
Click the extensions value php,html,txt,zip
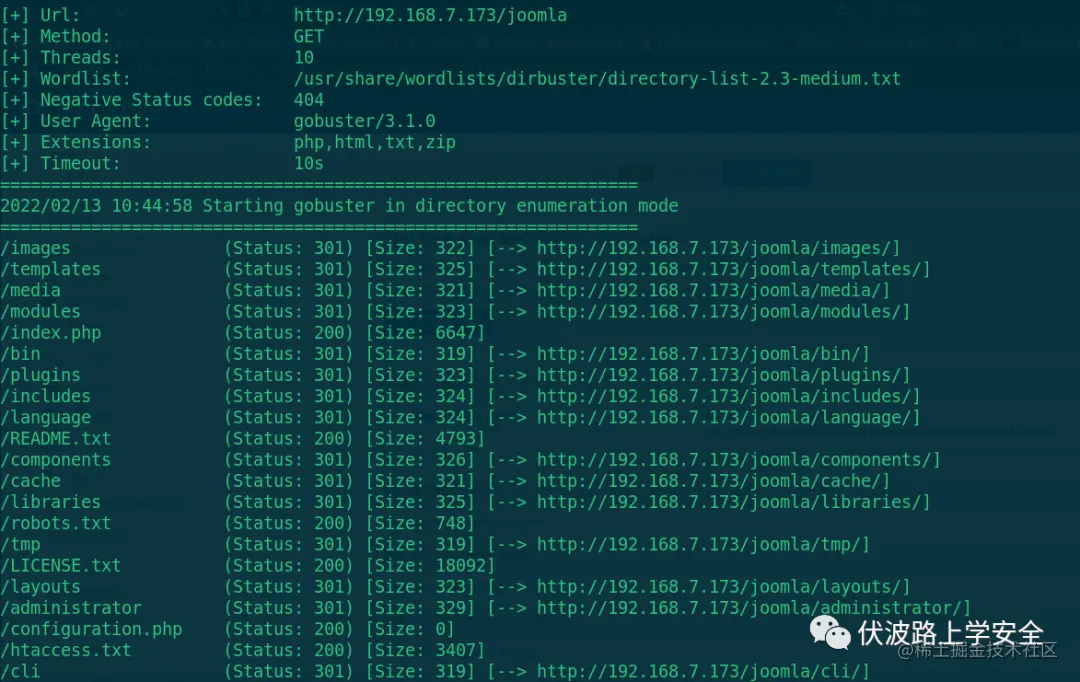coord(375,143)
